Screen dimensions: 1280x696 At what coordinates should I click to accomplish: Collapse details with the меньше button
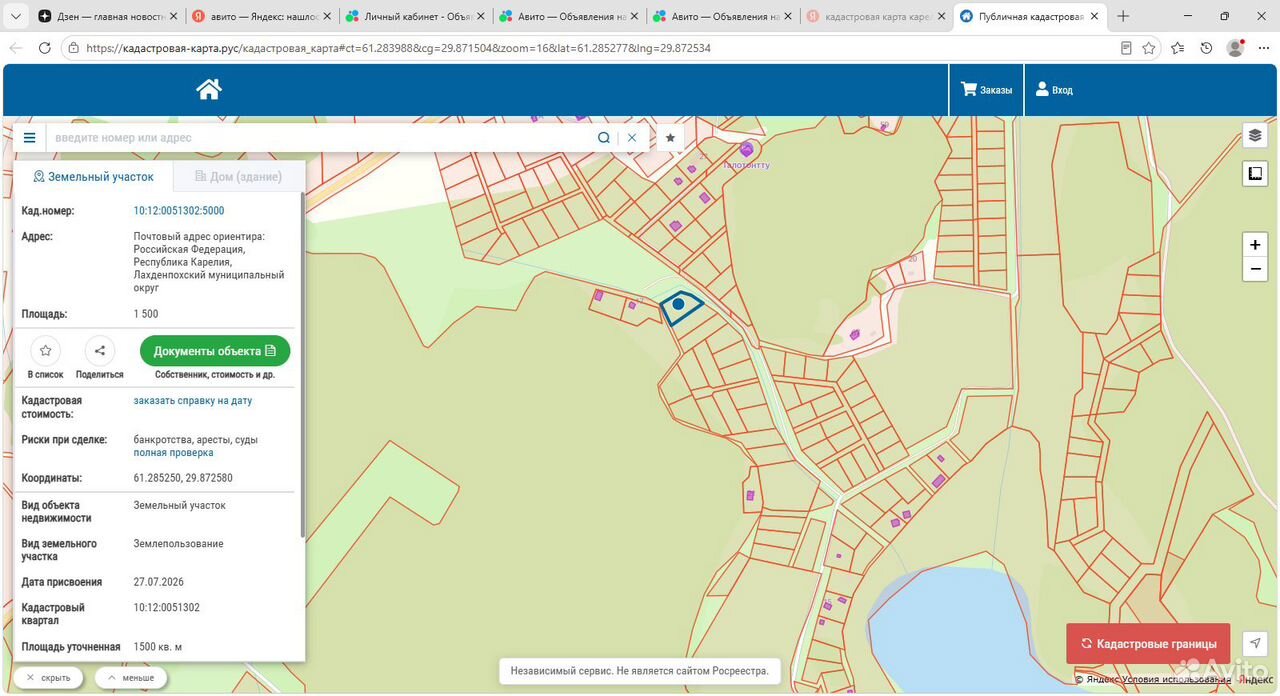point(131,677)
